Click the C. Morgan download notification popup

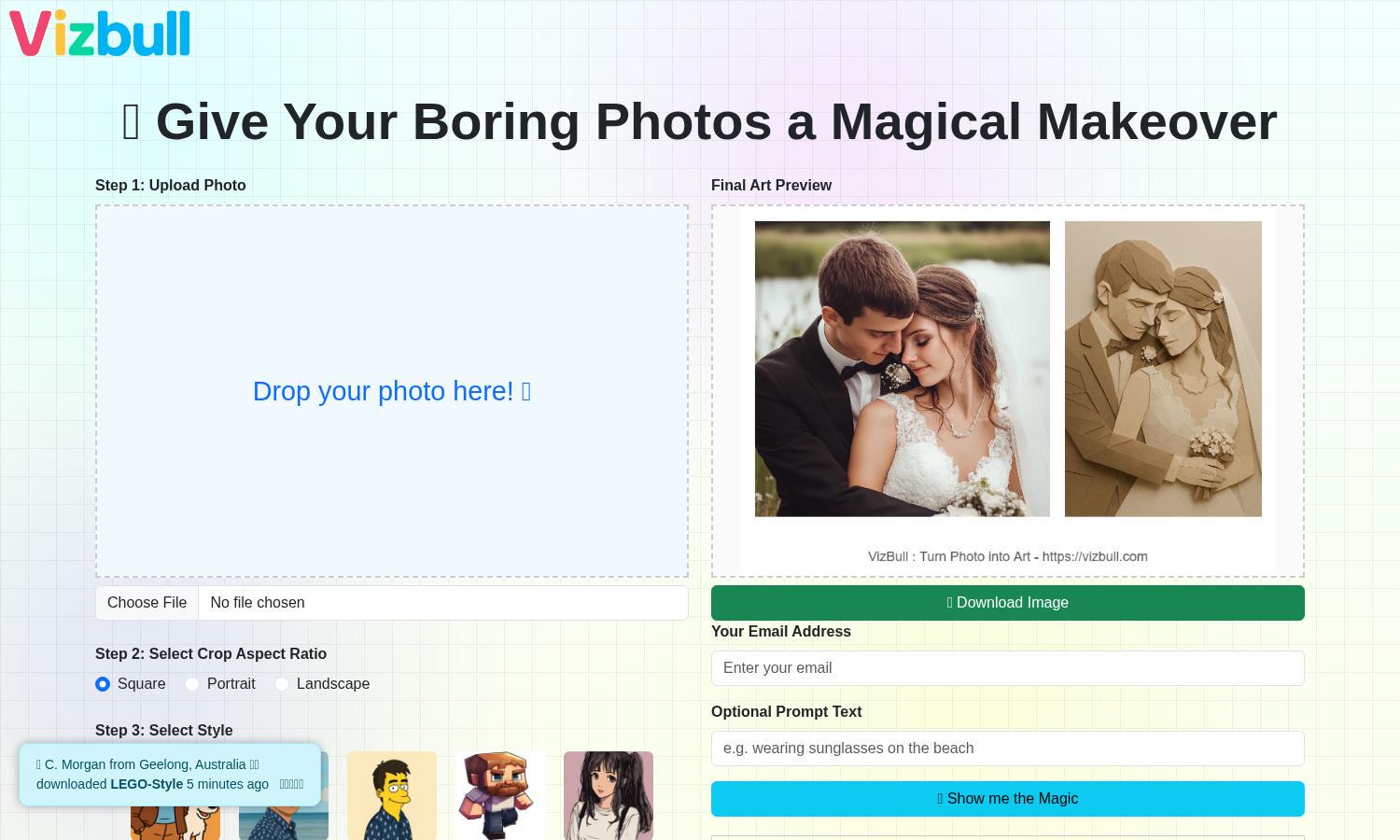point(170,775)
